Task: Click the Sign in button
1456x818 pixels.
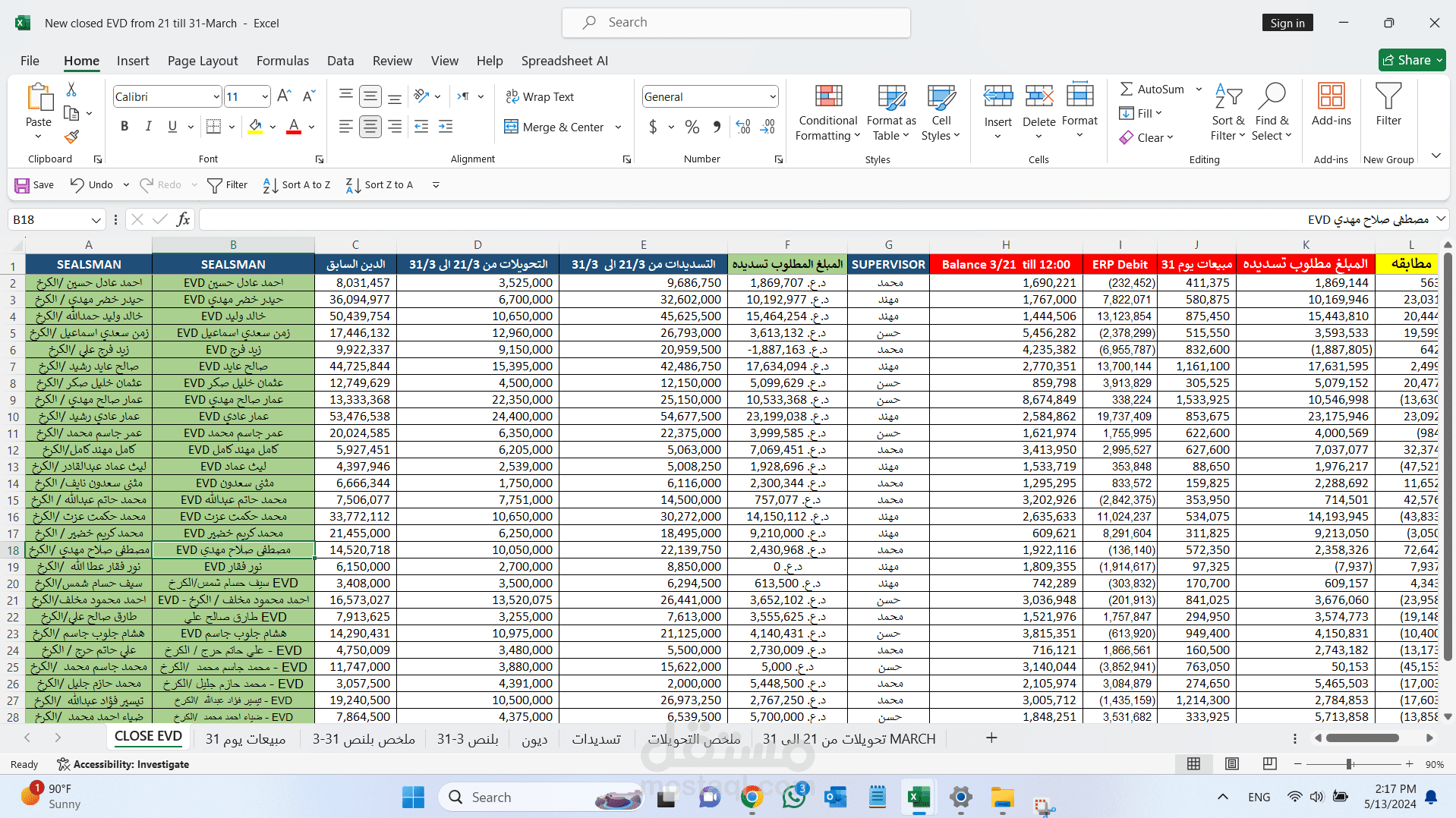Action: [1287, 23]
